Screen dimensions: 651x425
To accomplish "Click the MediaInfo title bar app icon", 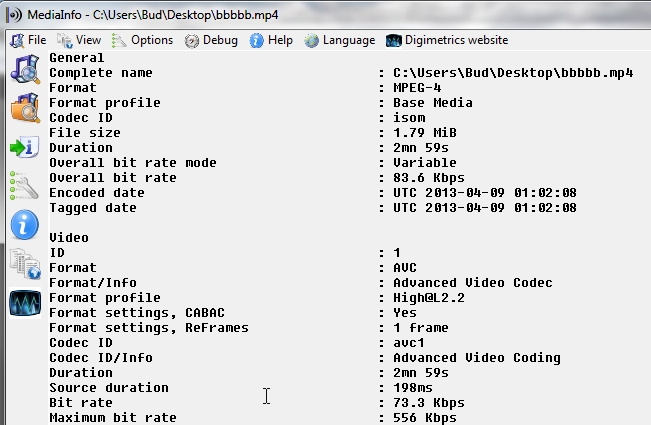I will coord(14,15).
